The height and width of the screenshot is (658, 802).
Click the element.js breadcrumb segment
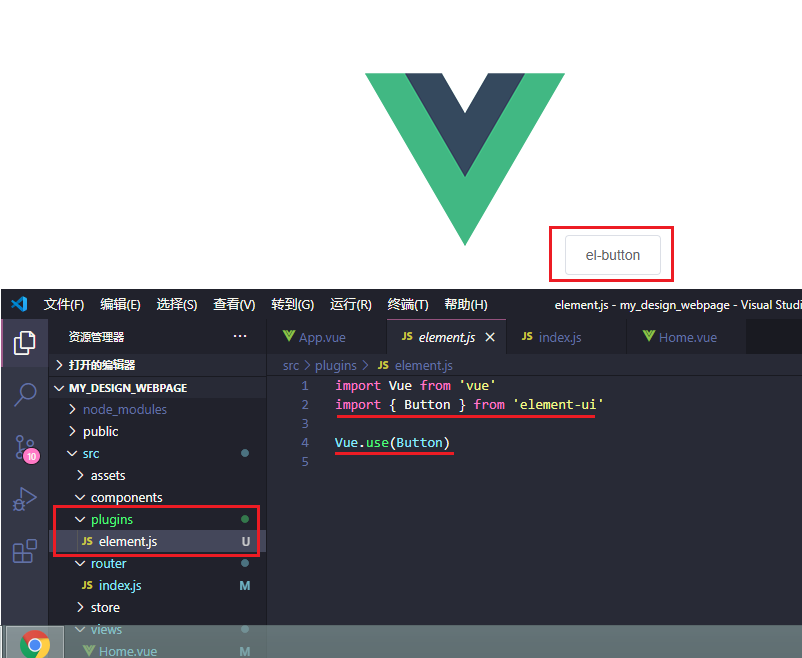click(x=415, y=365)
